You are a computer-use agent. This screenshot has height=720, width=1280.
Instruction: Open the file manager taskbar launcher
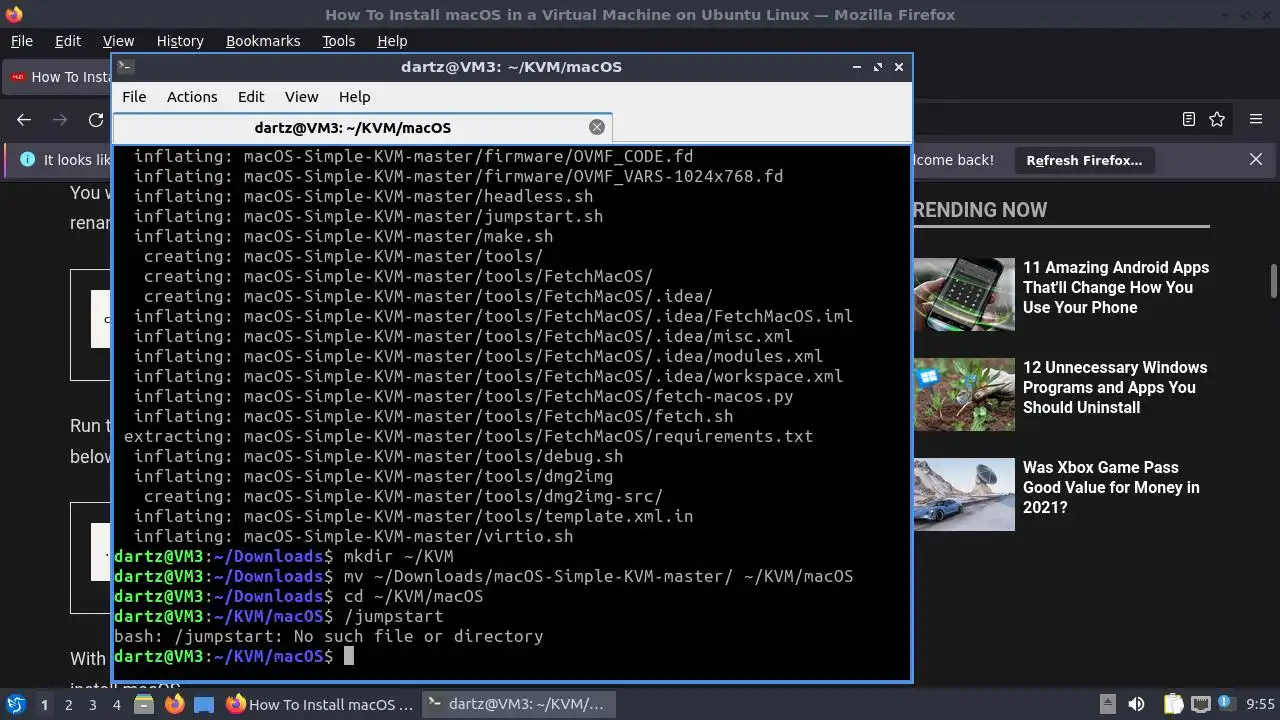144,705
